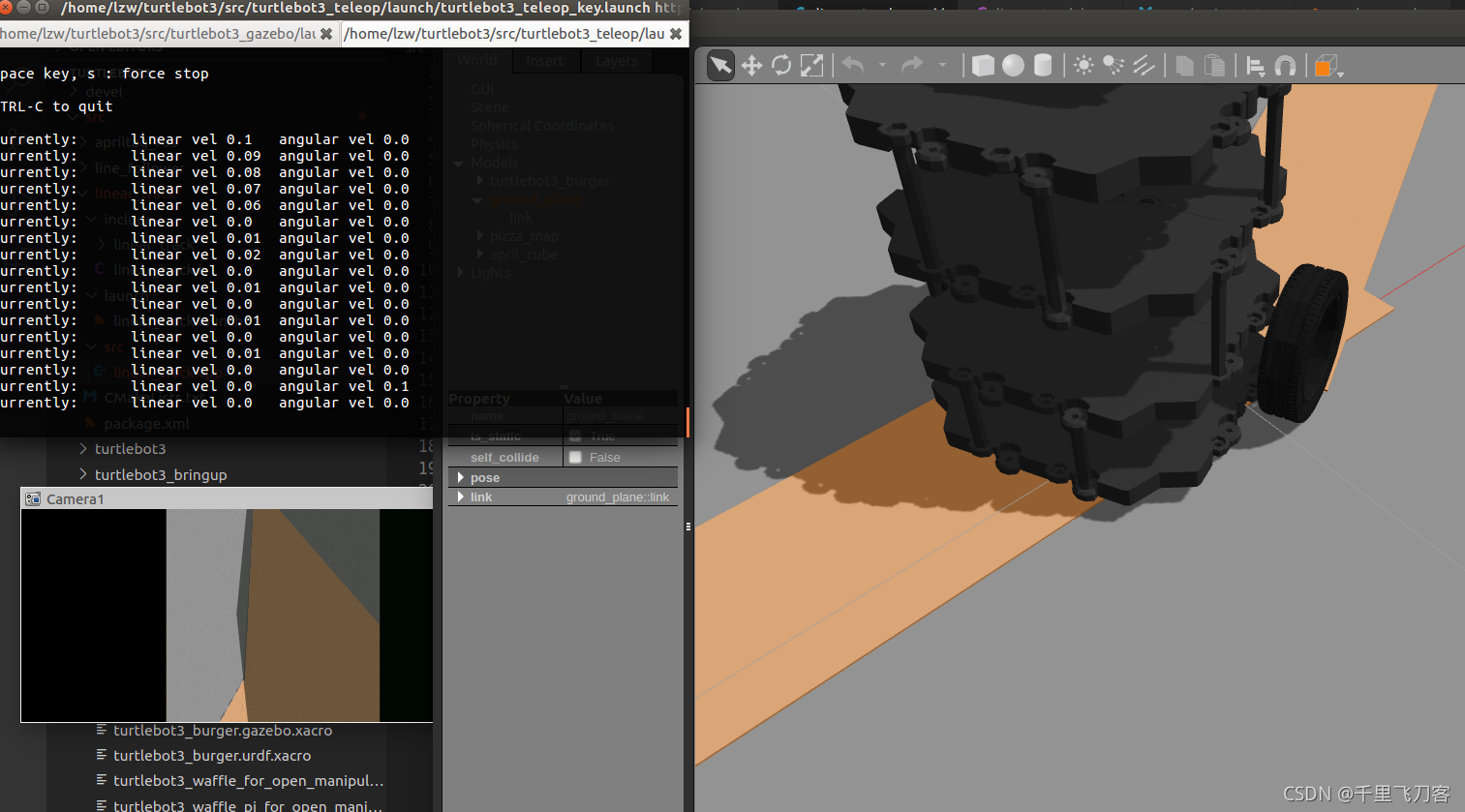Click the copy icon in Gazebo toolbar

1184,66
